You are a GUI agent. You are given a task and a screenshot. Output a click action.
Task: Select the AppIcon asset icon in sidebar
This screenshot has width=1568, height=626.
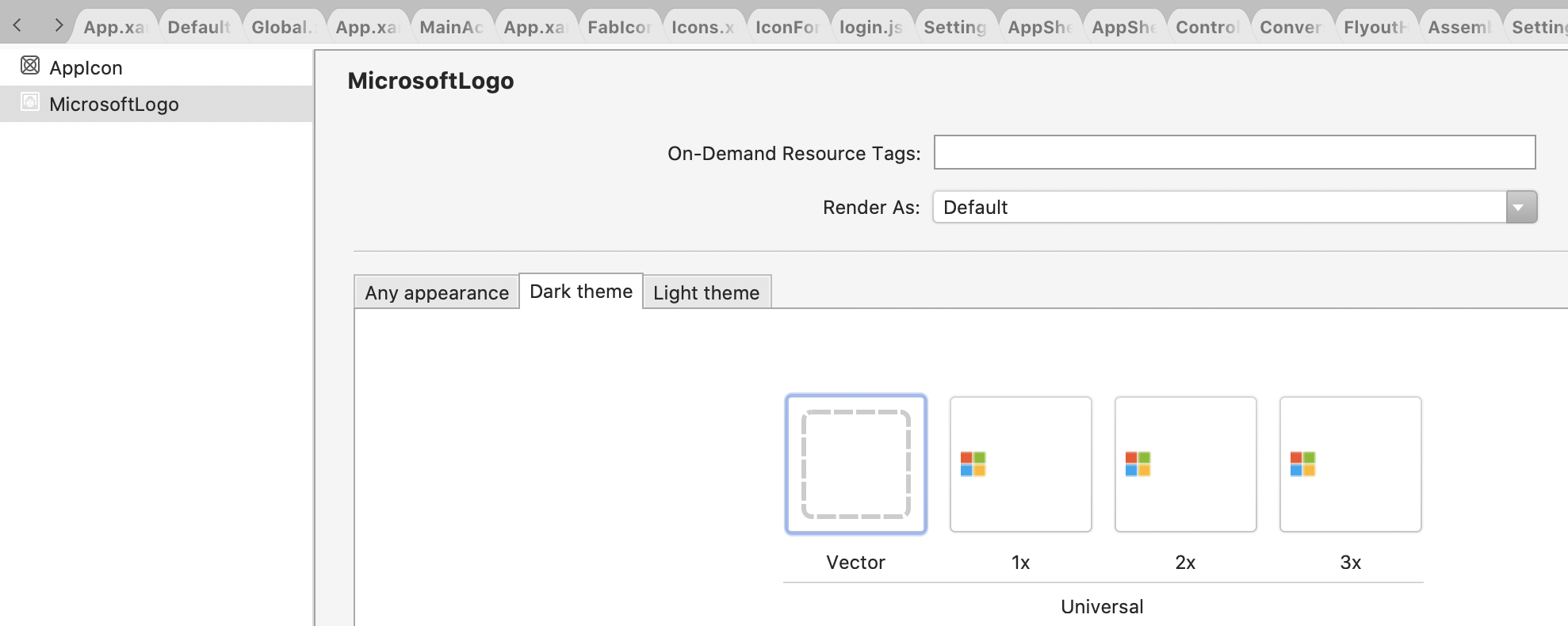coord(30,66)
